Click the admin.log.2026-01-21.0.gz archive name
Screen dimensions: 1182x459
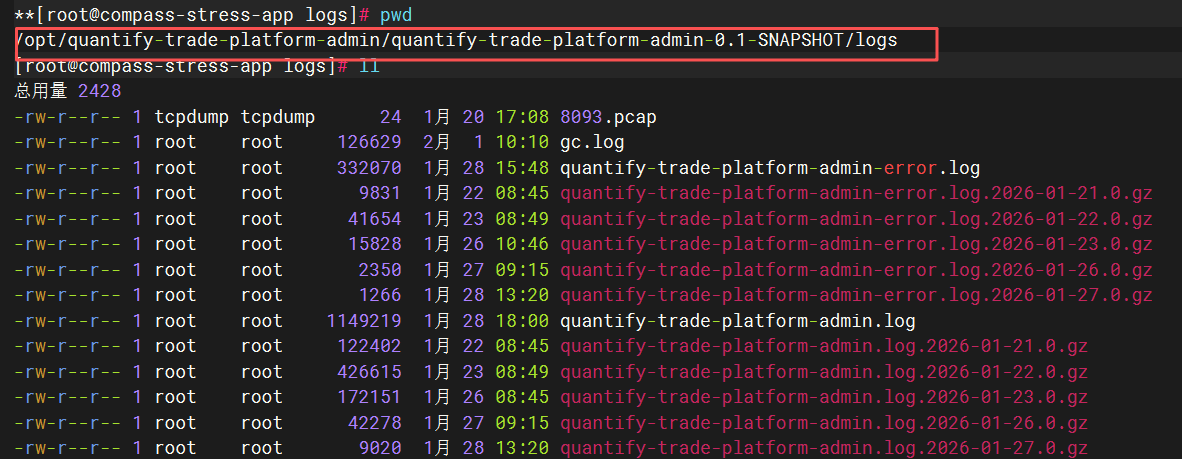823,346
